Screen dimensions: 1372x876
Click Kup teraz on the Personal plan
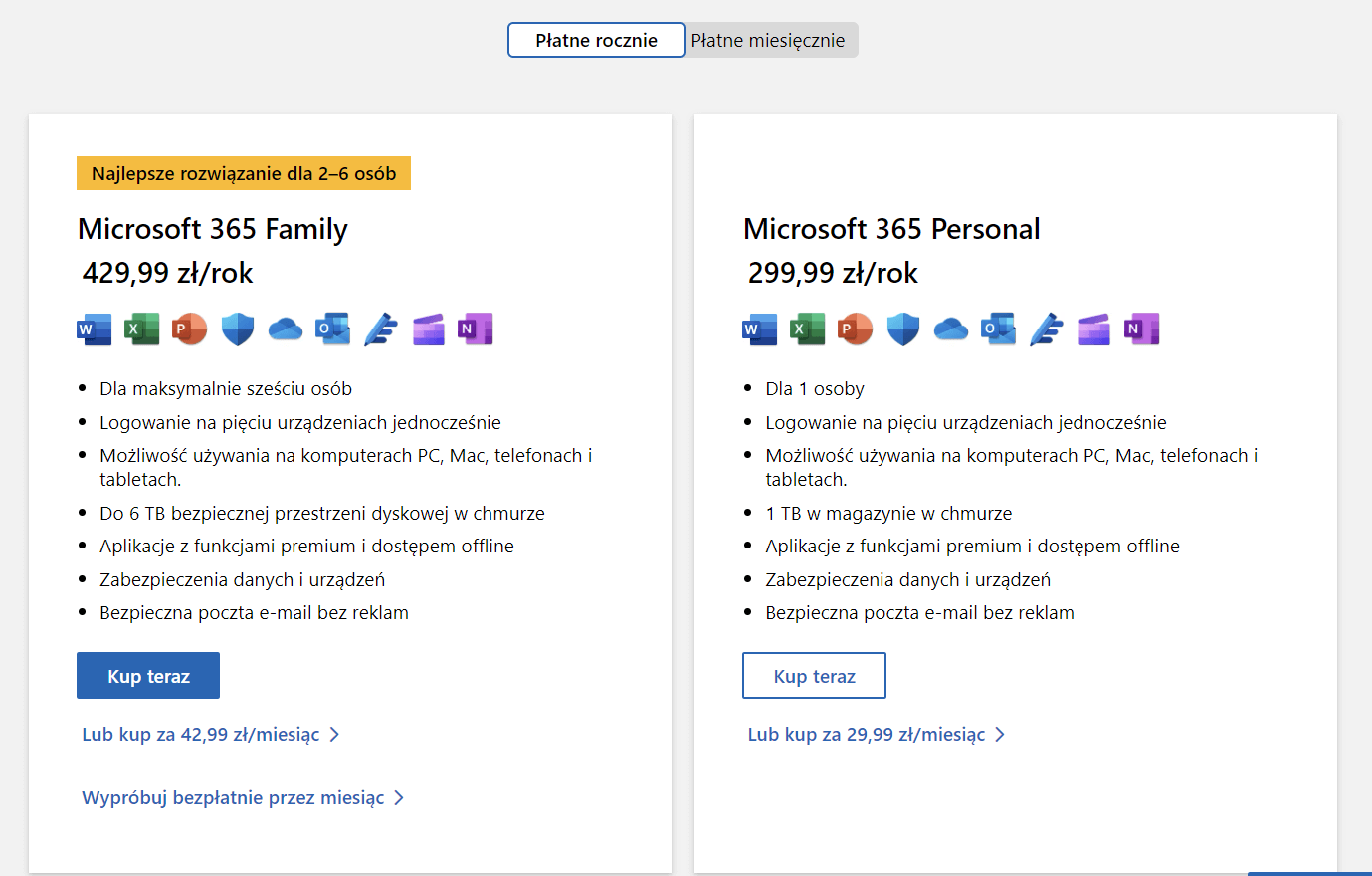(814, 675)
